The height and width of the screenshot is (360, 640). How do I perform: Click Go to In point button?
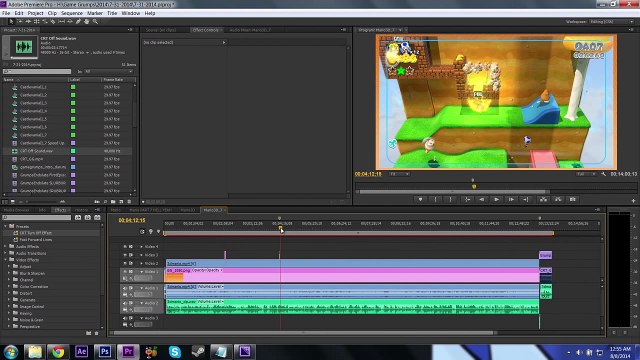pyautogui.click(x=467, y=199)
